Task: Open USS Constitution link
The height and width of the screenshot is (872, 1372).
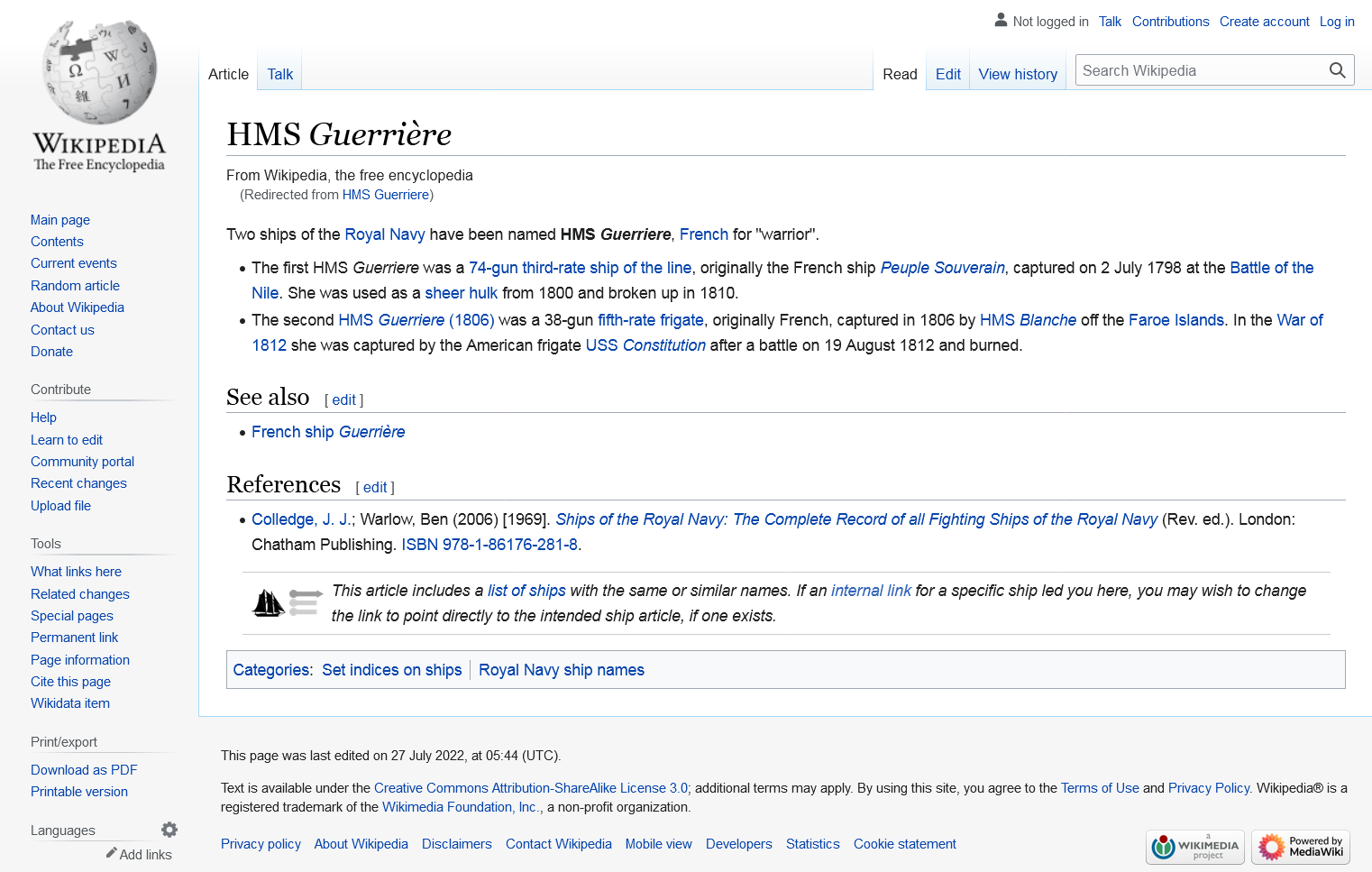Action: (645, 345)
